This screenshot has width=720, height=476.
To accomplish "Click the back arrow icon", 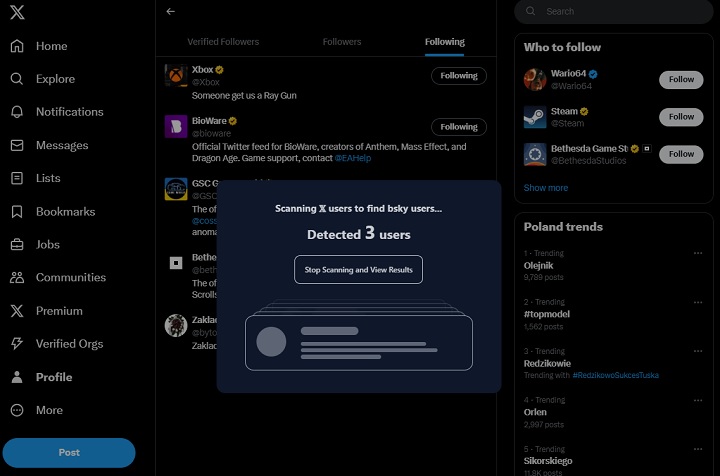I will (x=171, y=12).
